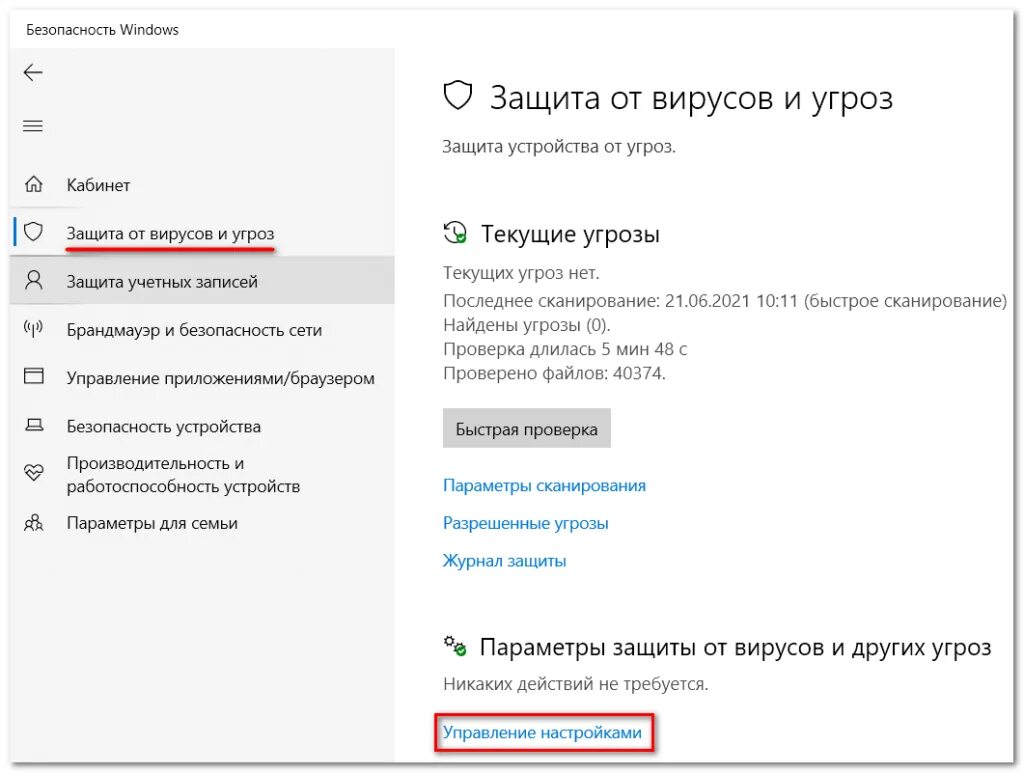The image size is (1024, 773).
Task: Click the page title Защита от вирусов и угроз
Action: [691, 98]
